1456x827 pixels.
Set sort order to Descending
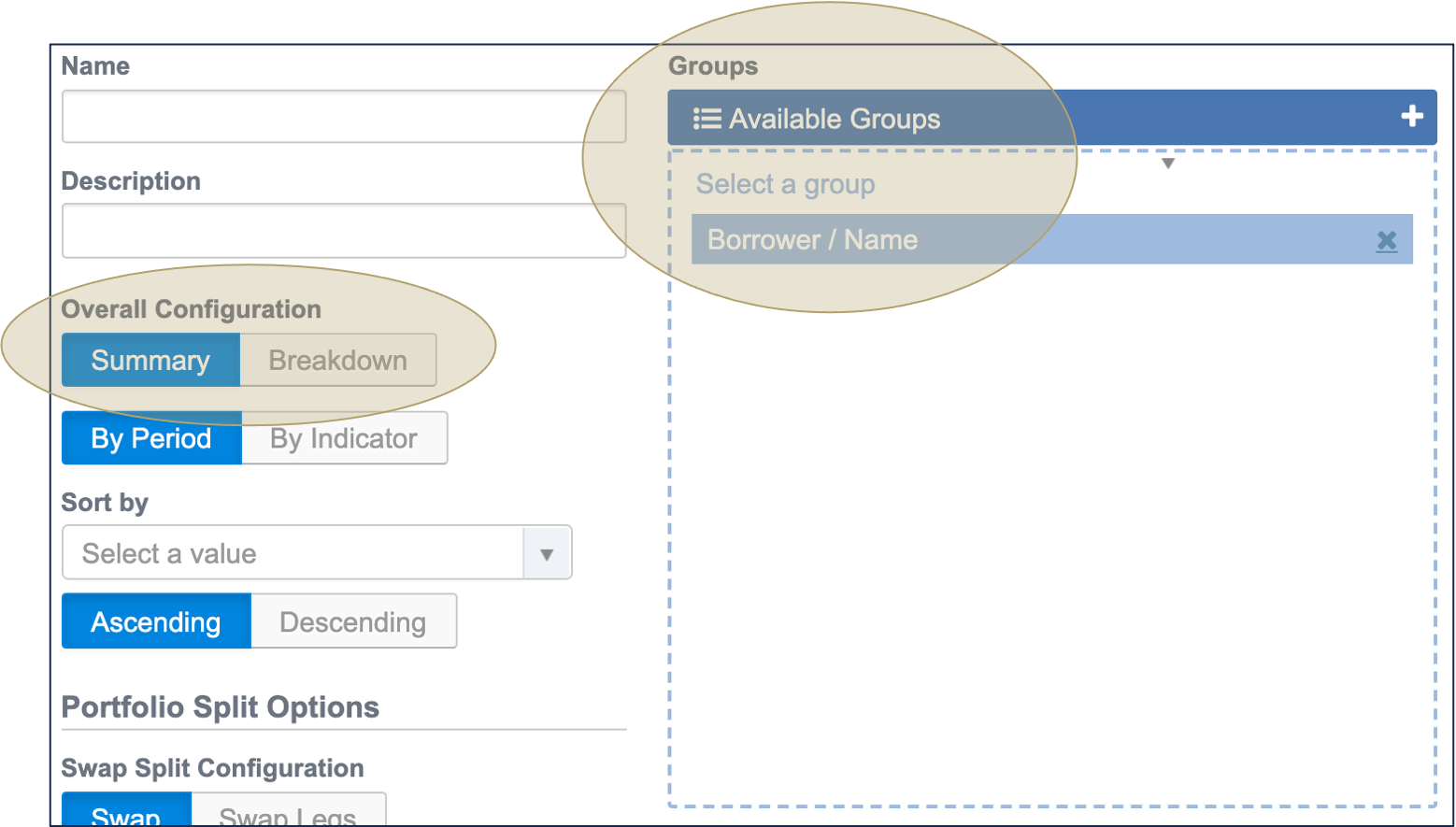[353, 622]
